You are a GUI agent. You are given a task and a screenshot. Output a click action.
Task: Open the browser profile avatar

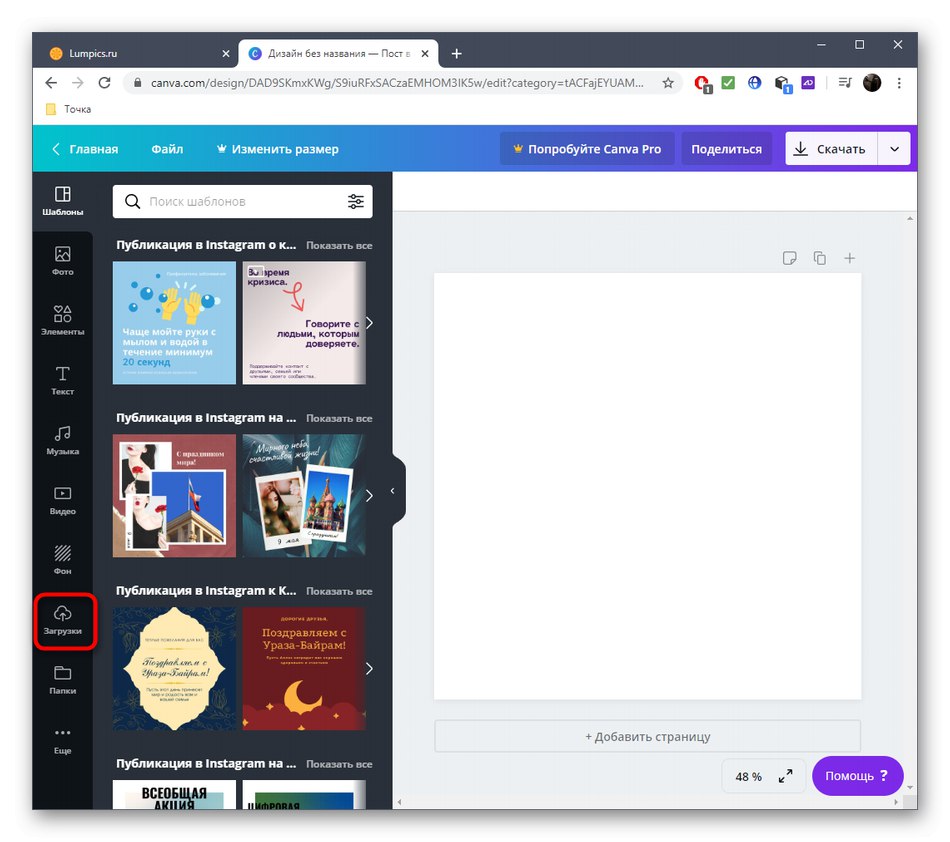tap(872, 83)
